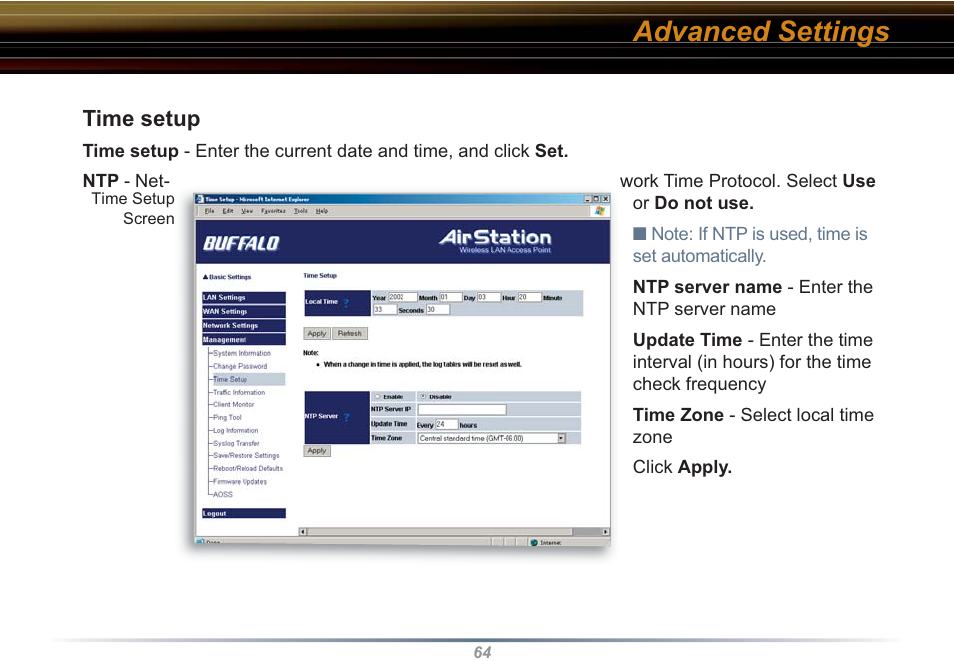Click Apply under Local Time
Screen dimensions: 954x661
(317, 334)
